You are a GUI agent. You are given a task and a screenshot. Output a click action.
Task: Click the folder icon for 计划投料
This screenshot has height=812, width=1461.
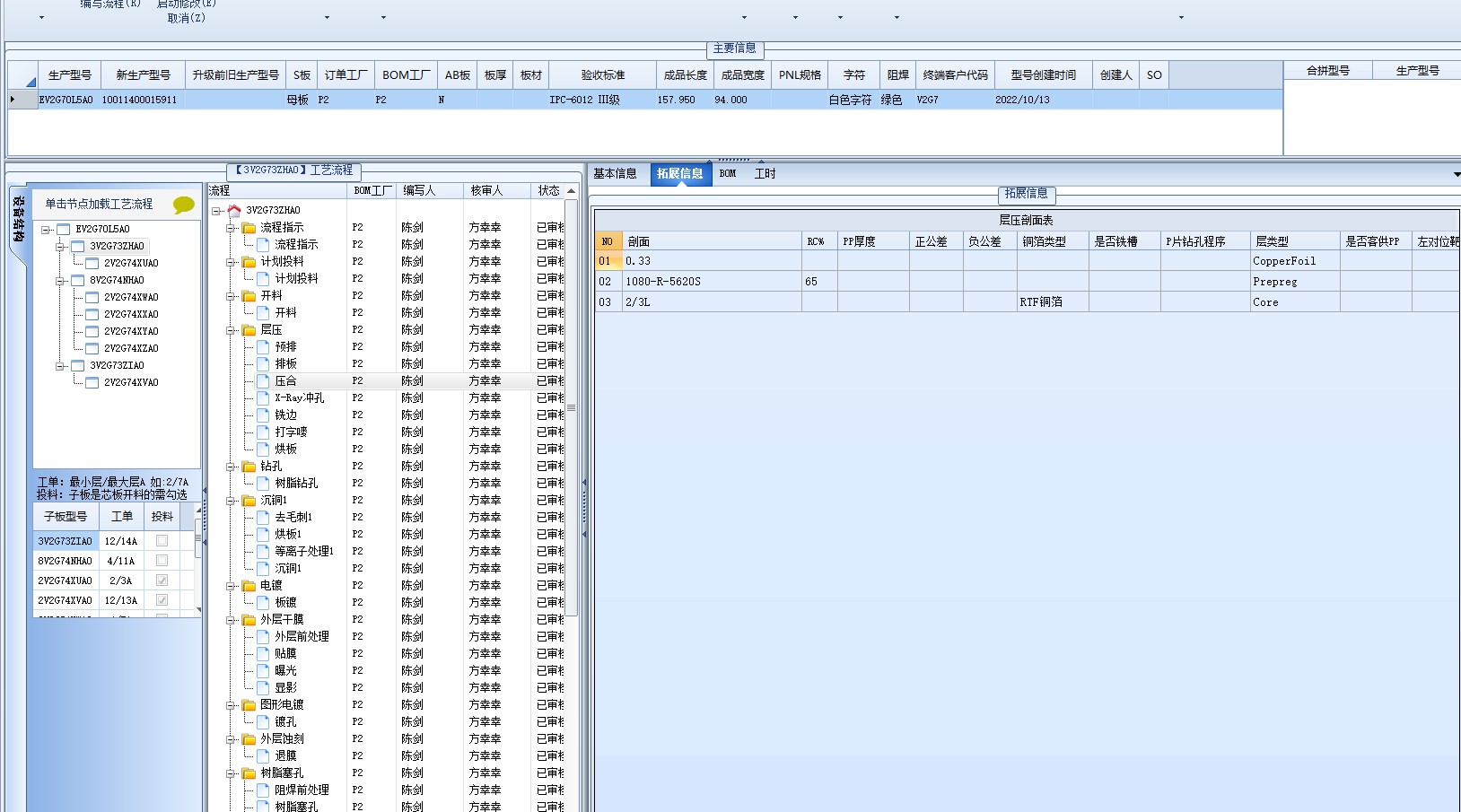[x=249, y=262]
